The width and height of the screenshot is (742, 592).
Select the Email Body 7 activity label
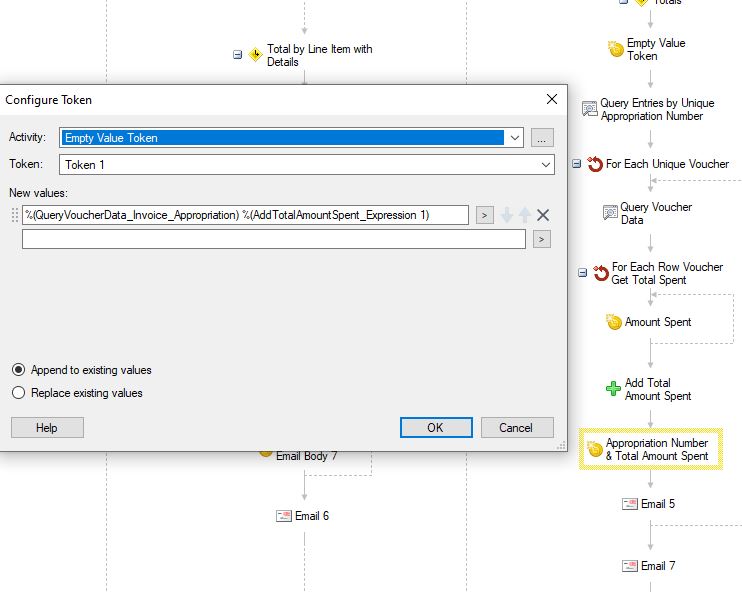coord(307,456)
